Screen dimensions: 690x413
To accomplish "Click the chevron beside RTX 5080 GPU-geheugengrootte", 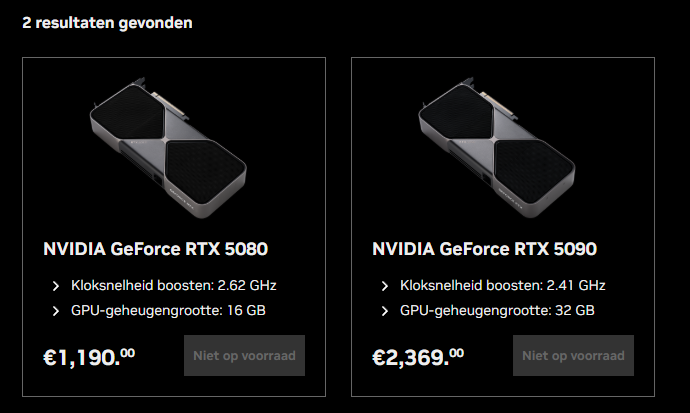I will (x=56, y=311).
